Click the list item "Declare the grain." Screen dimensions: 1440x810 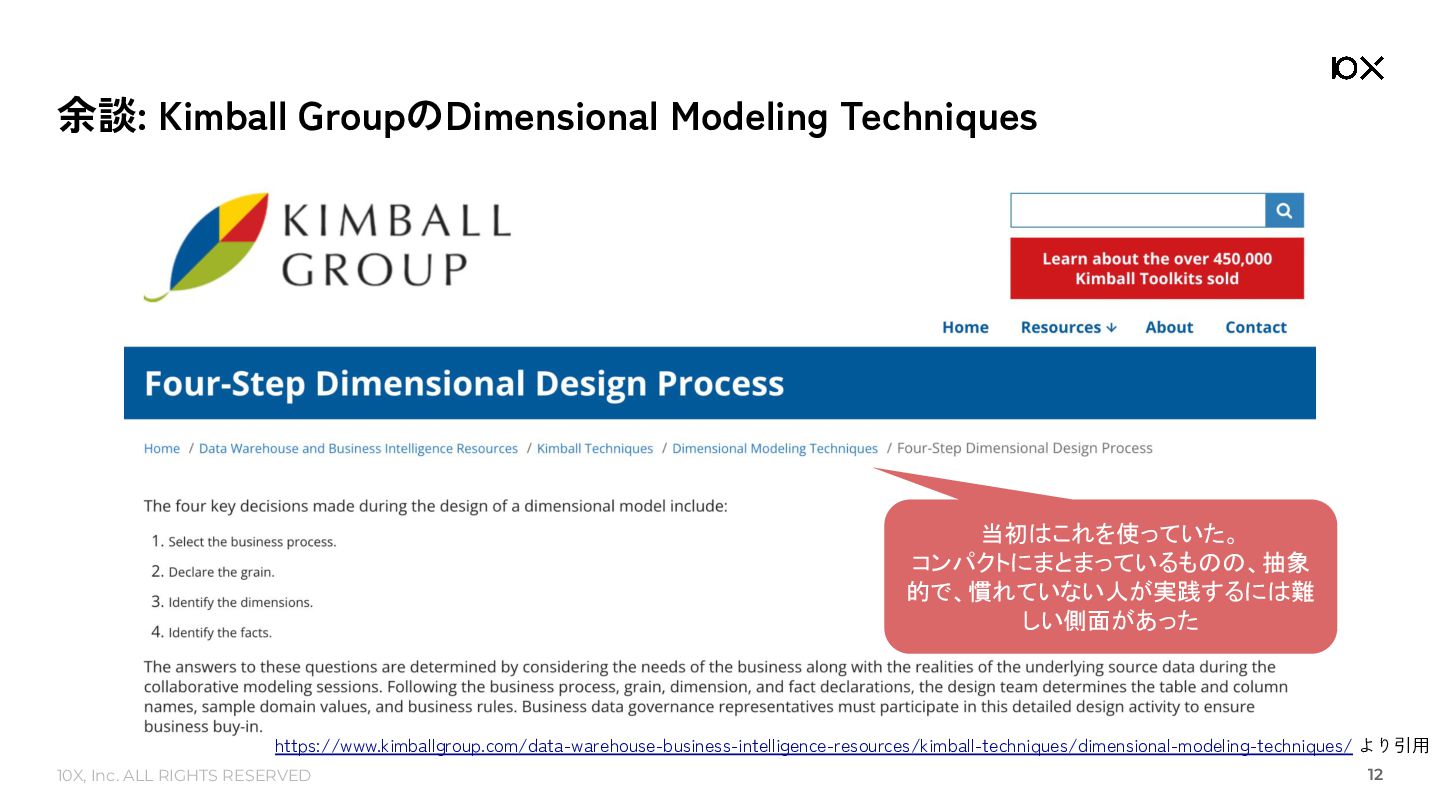(x=221, y=572)
